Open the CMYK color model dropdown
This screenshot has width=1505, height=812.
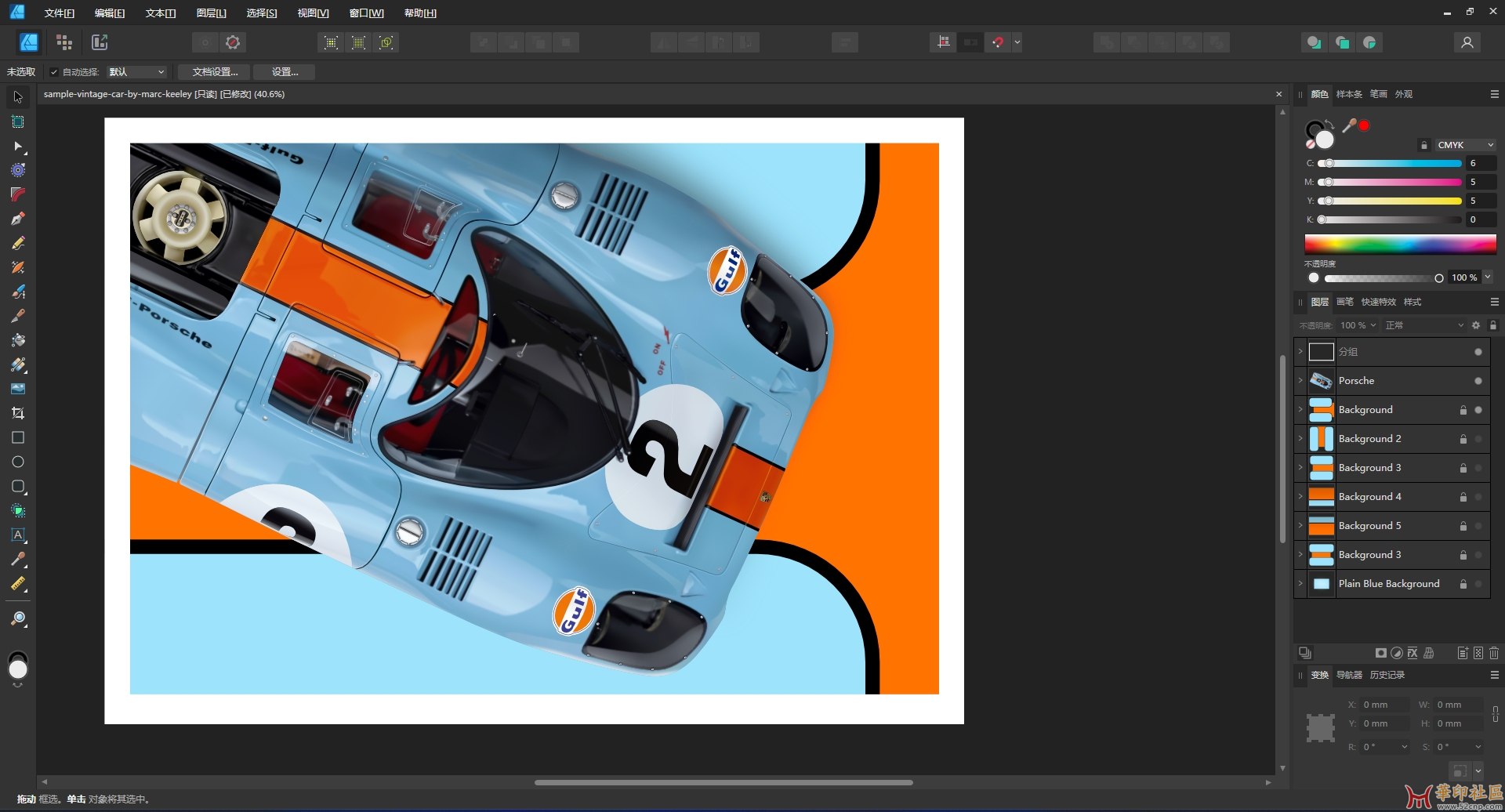[1465, 145]
